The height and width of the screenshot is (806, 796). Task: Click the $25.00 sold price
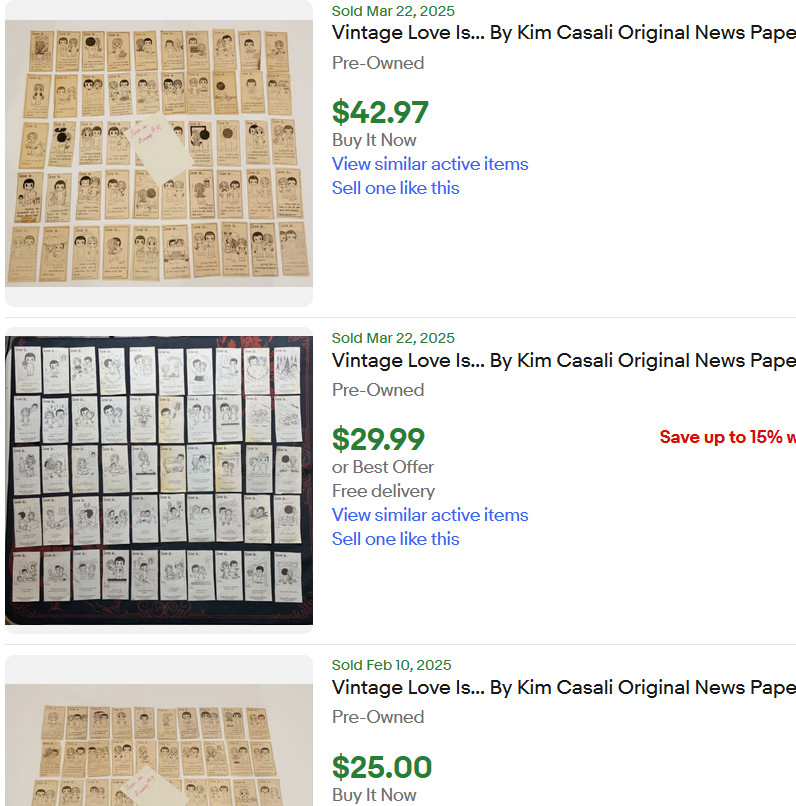coord(381,767)
